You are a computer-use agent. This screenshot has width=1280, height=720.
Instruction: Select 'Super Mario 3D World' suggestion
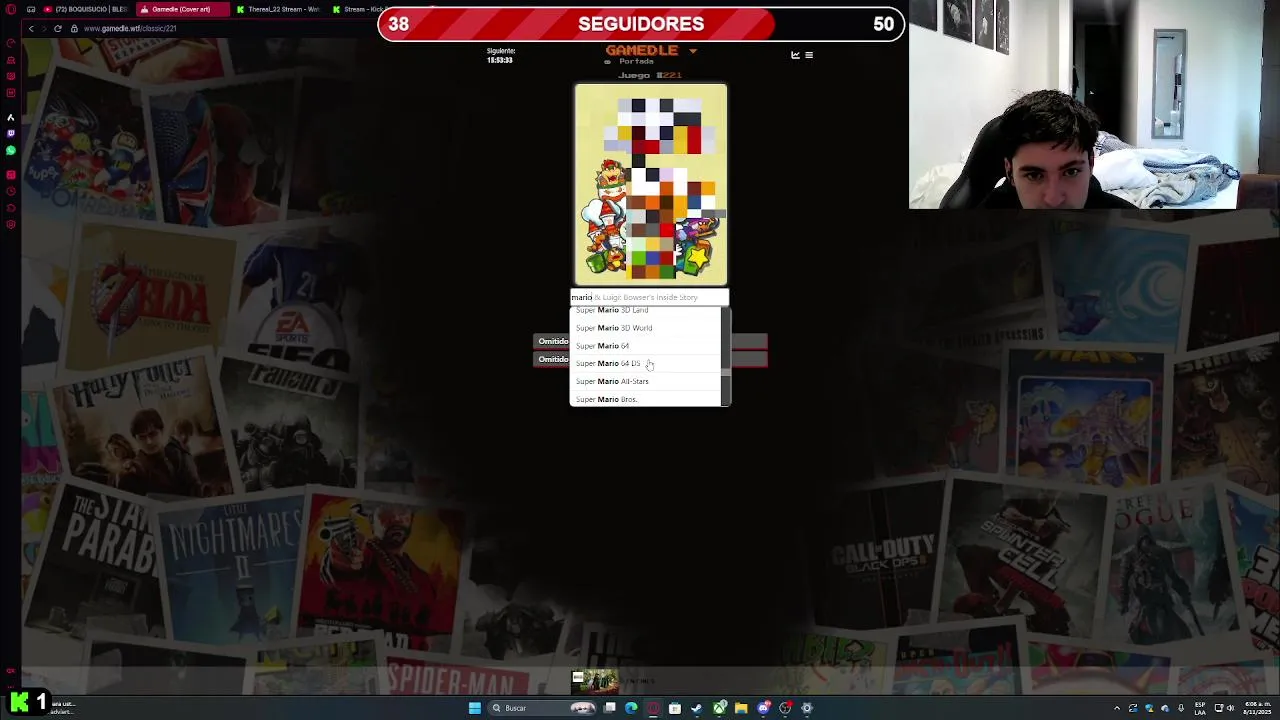click(x=646, y=328)
